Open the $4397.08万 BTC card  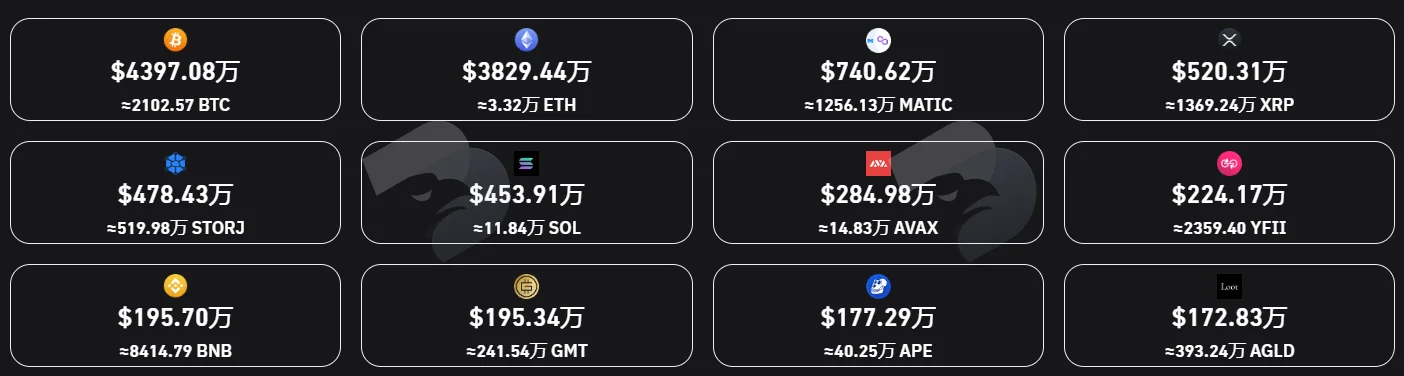tap(175, 70)
